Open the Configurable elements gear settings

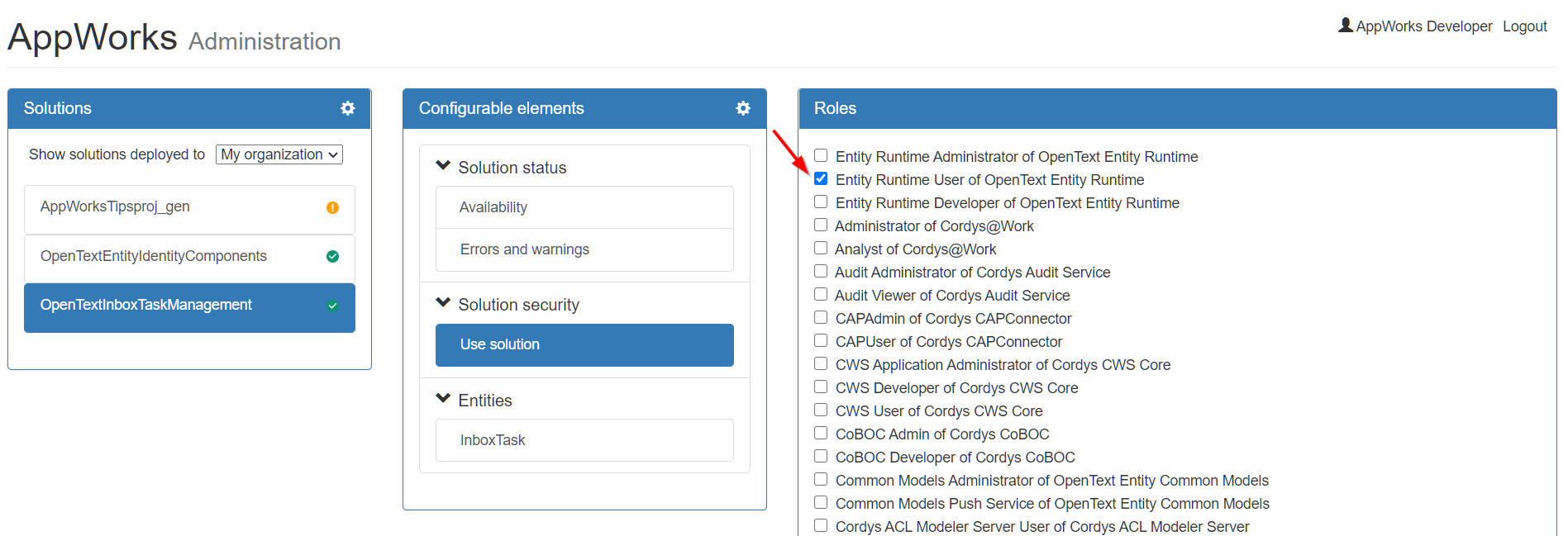point(743,108)
